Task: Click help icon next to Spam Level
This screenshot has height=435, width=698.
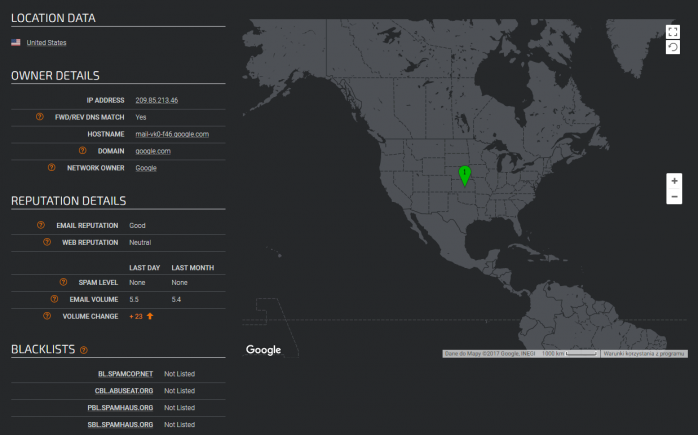Action: (63, 282)
